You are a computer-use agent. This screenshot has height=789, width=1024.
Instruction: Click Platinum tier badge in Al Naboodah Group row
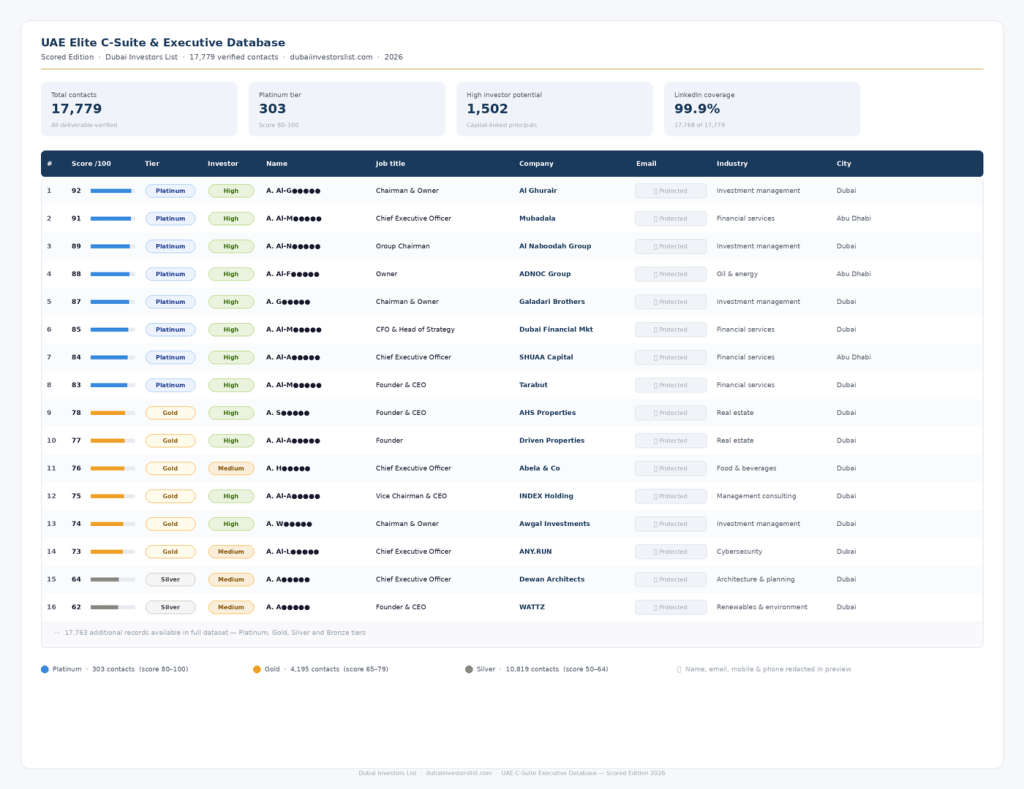click(170, 246)
